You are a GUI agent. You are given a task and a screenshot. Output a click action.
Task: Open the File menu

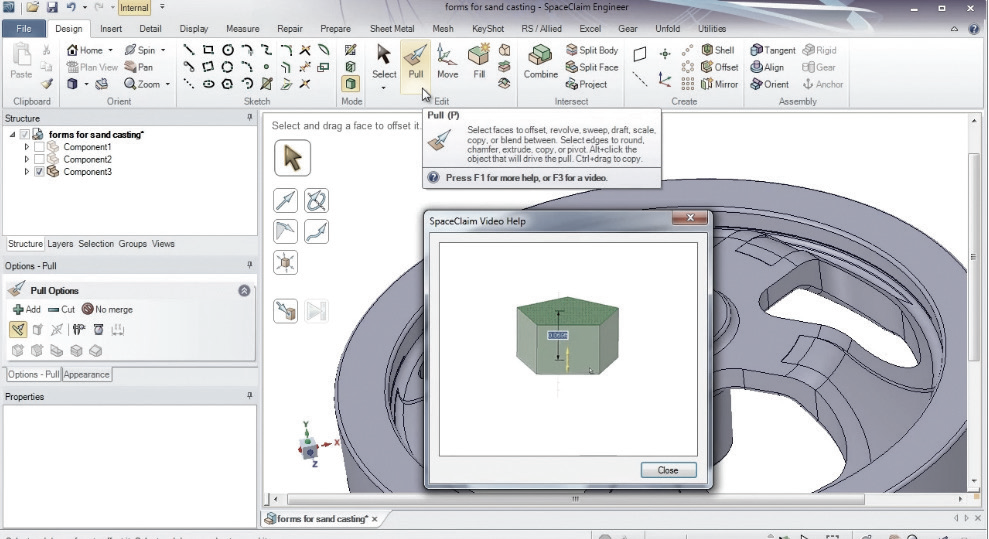pos(23,29)
